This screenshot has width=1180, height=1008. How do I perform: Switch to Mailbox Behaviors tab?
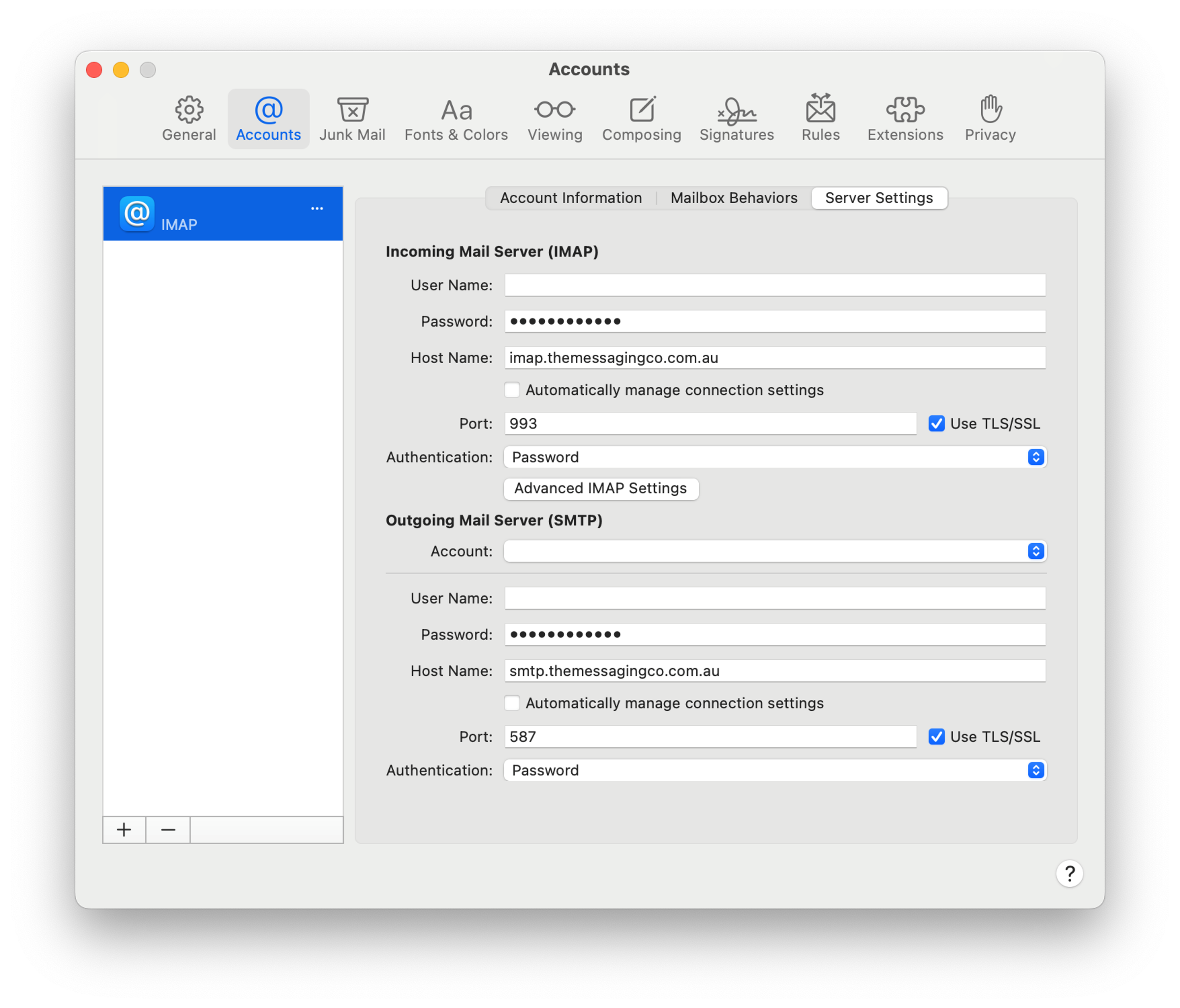coord(733,198)
